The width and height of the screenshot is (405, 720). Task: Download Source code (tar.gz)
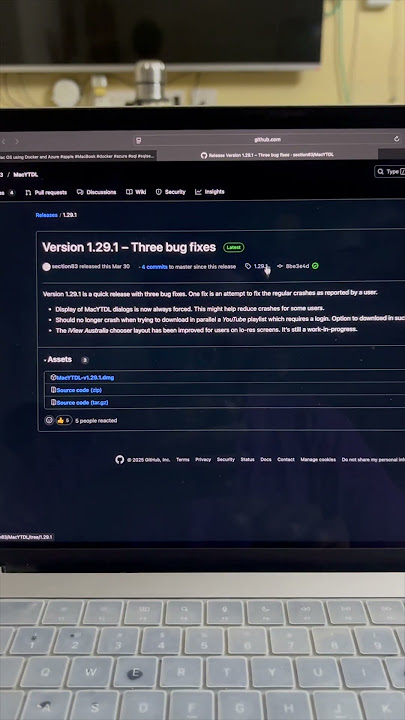point(82,403)
